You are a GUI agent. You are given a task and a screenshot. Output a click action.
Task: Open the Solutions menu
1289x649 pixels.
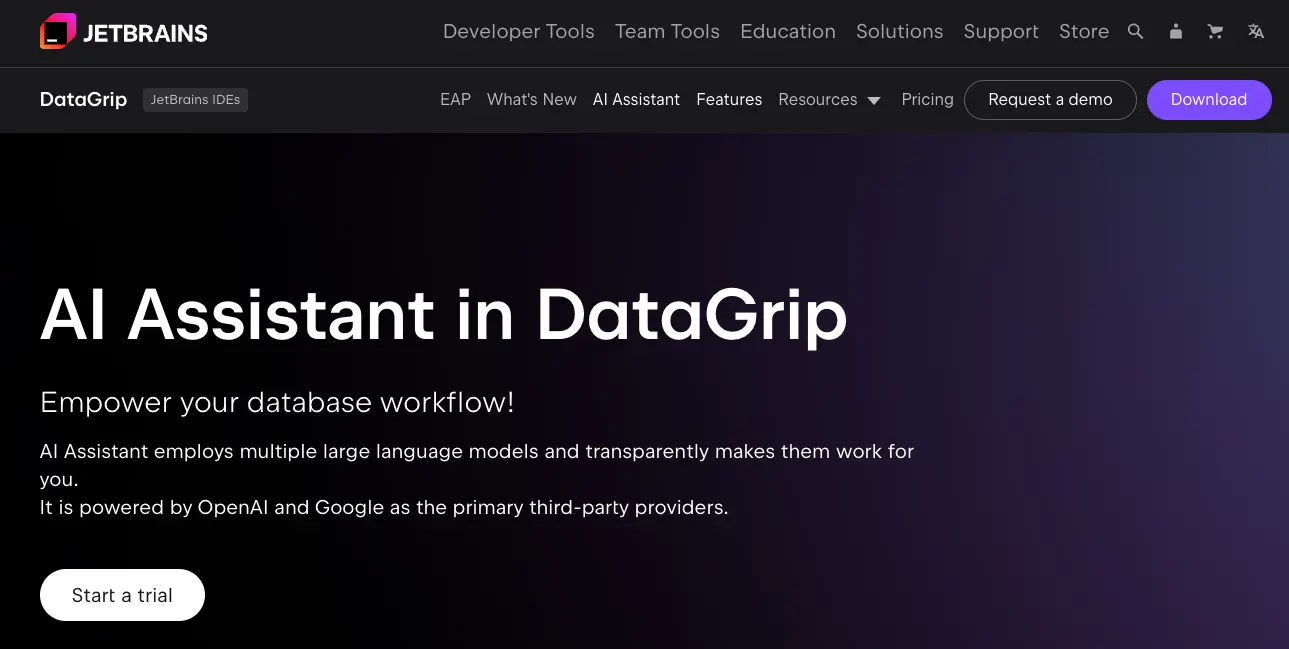coord(898,31)
